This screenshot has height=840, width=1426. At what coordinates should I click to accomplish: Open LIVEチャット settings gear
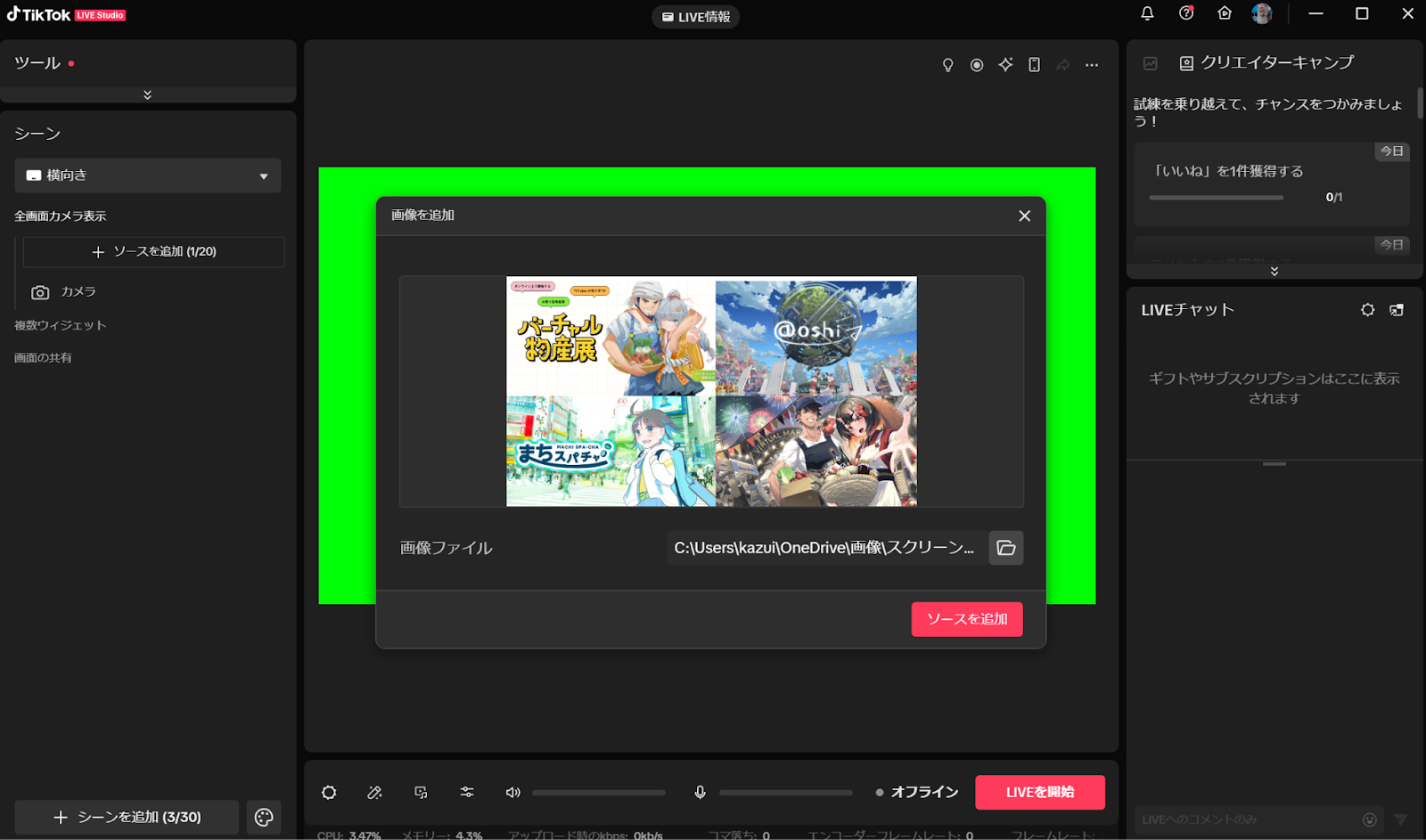click(x=1368, y=310)
